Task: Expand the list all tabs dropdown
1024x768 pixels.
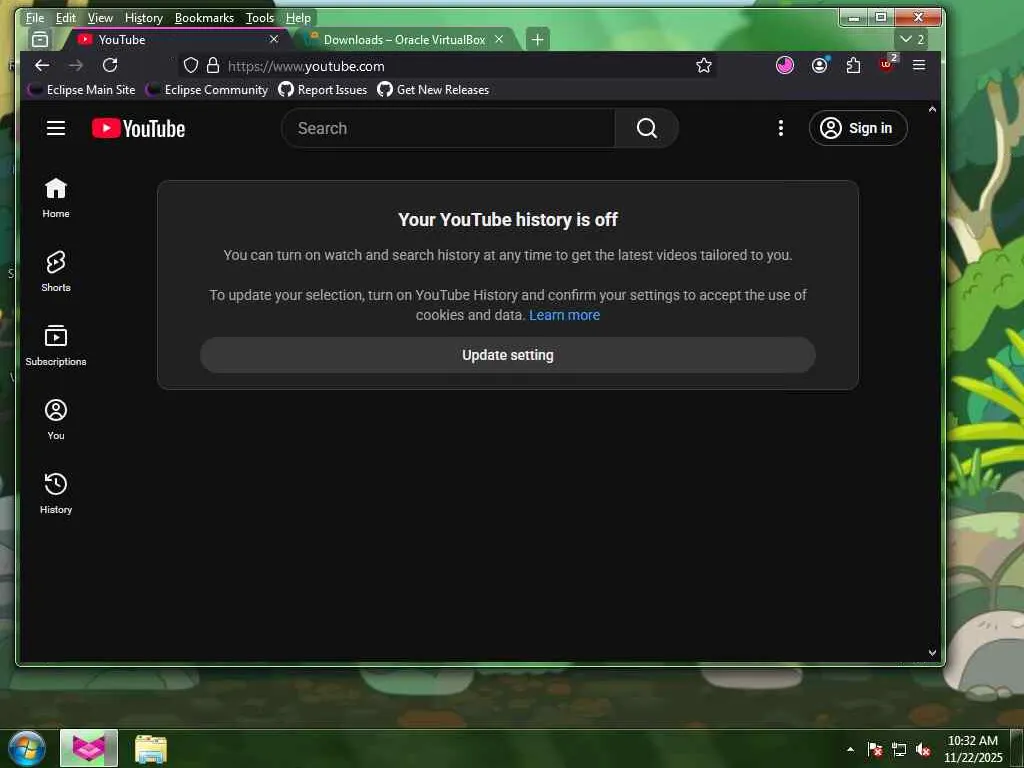Action: (912, 39)
